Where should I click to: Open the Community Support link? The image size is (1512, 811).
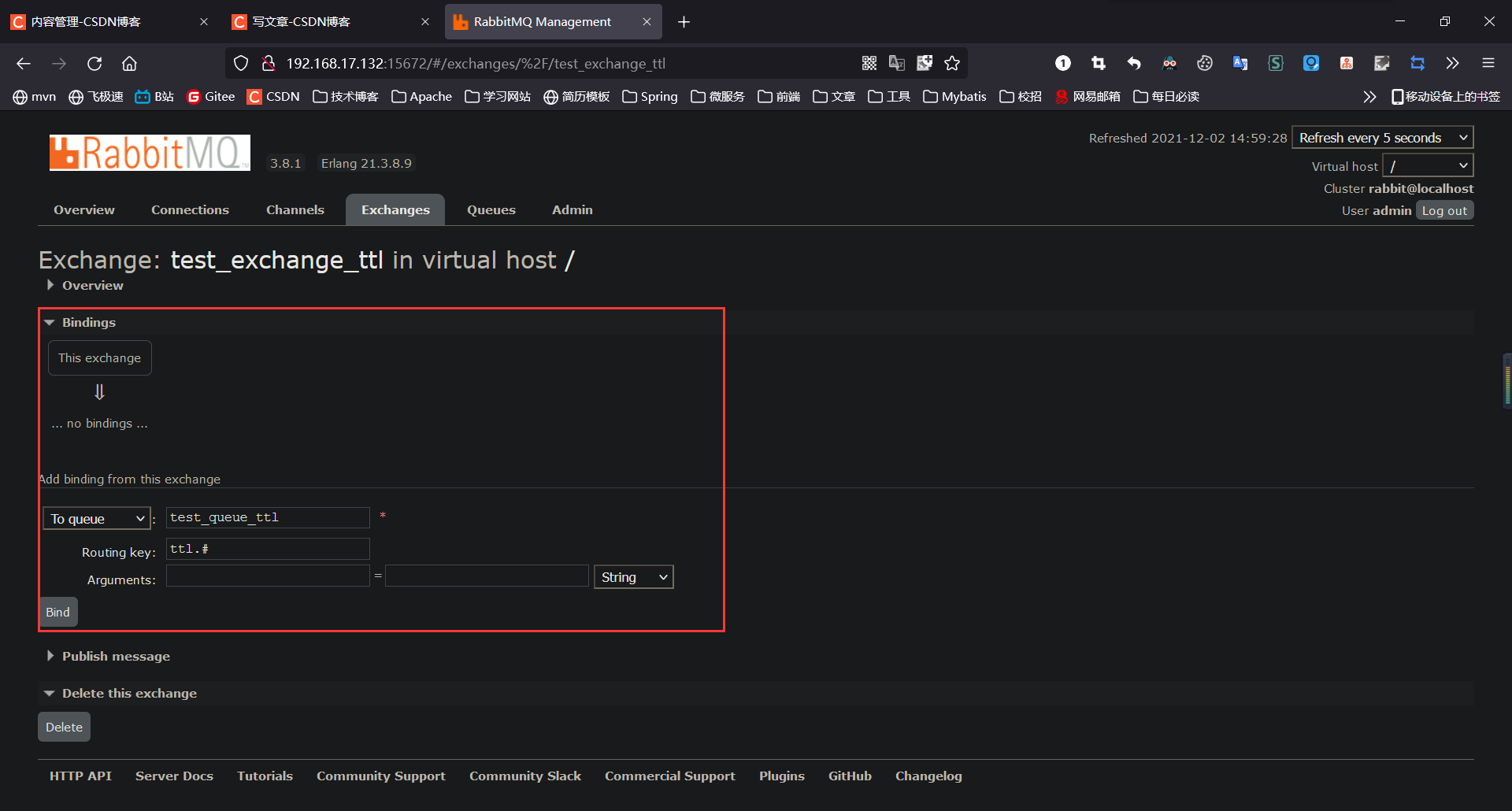381,776
